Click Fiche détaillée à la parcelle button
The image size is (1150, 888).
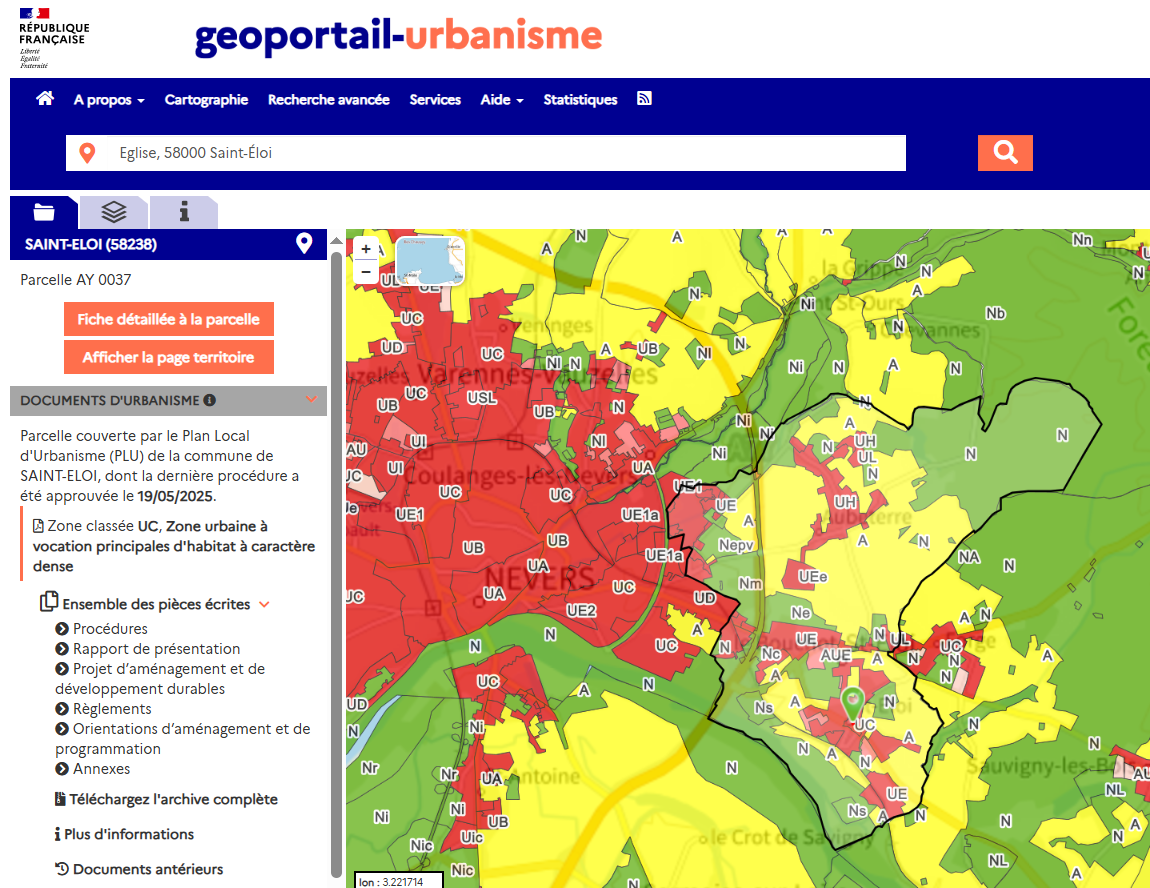click(x=168, y=320)
